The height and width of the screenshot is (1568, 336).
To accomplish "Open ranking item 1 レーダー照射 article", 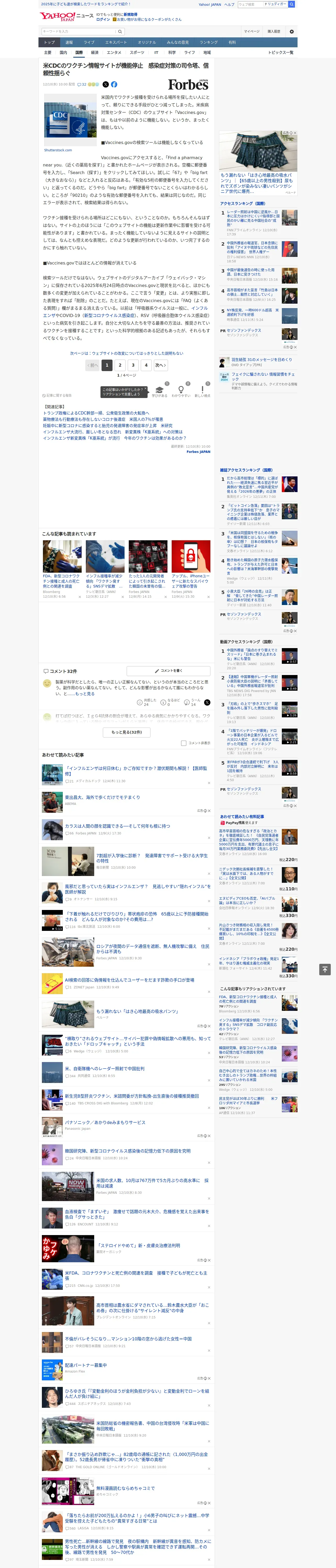I will [253, 218].
